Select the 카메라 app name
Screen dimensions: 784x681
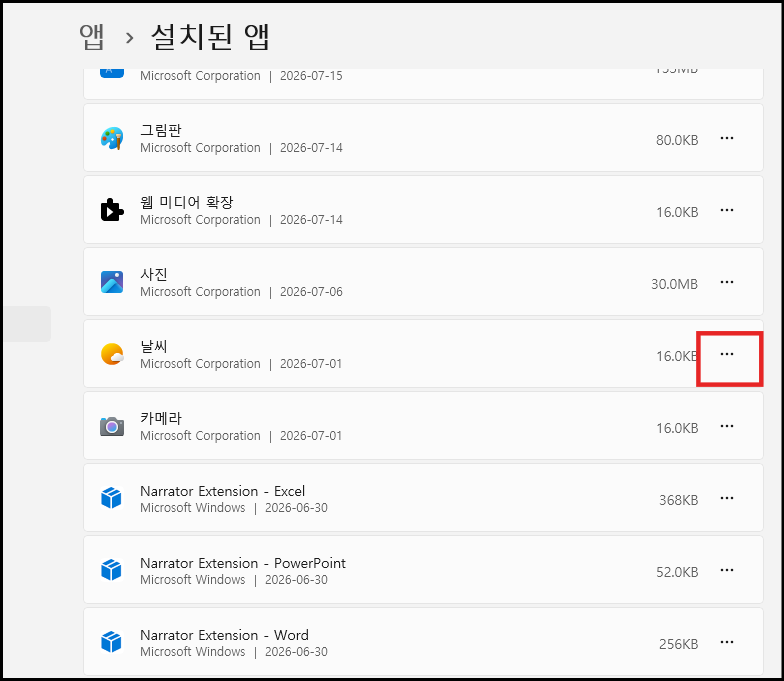160,418
